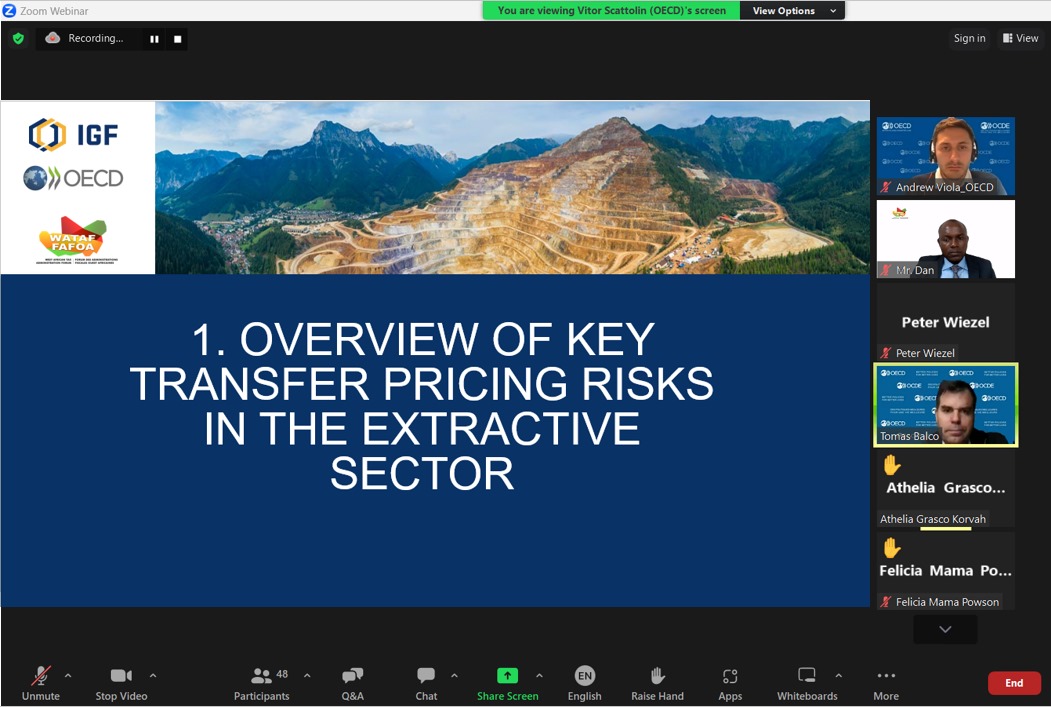1051x707 pixels.
Task: Expand the arrow next to Whiteboards
Action: 839,676
